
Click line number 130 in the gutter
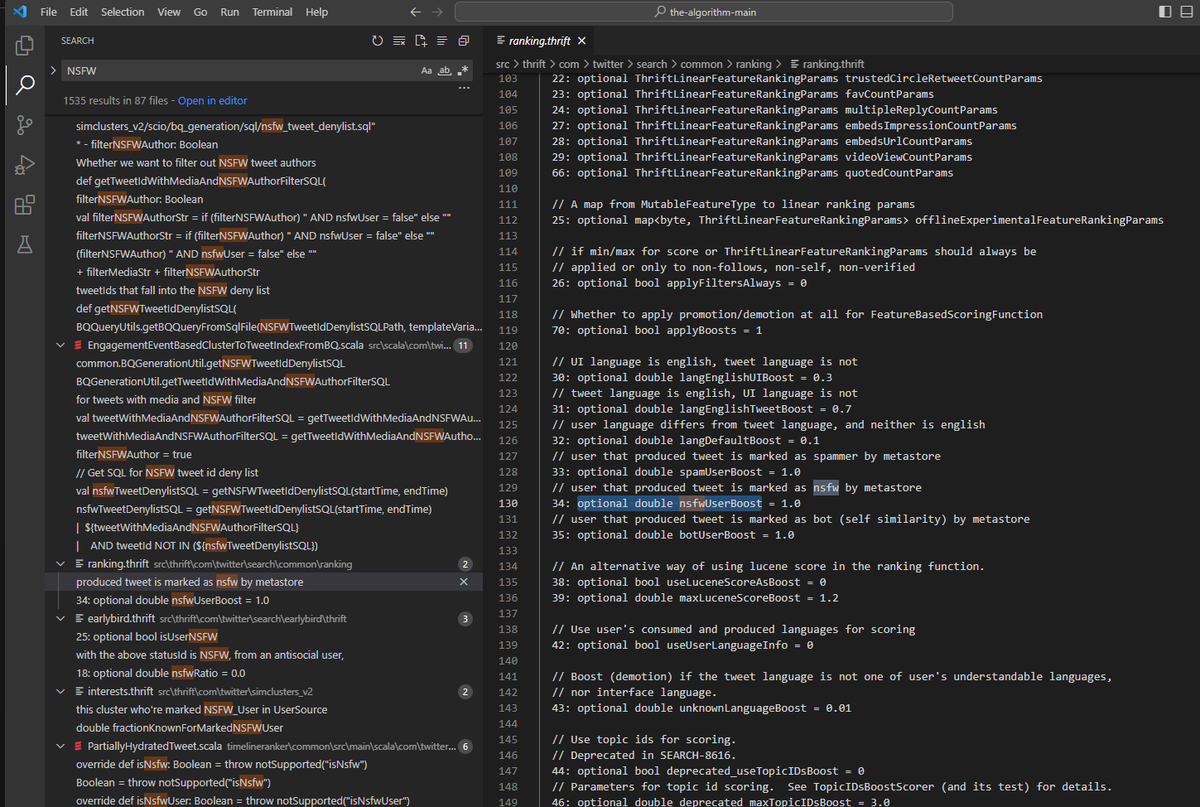[507, 503]
